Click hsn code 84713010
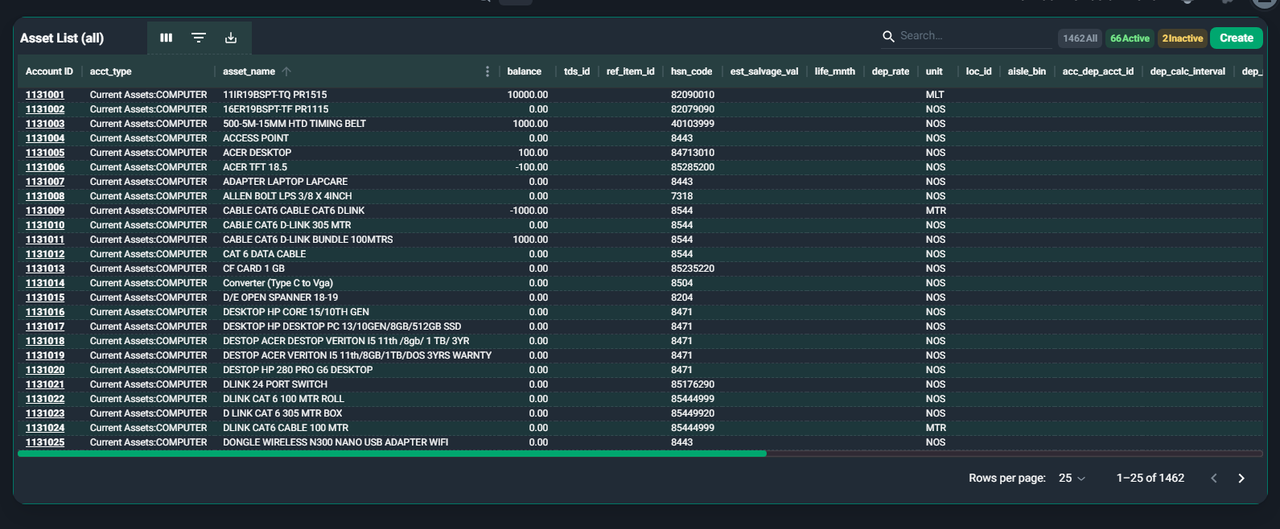The image size is (1280, 529). tap(692, 152)
